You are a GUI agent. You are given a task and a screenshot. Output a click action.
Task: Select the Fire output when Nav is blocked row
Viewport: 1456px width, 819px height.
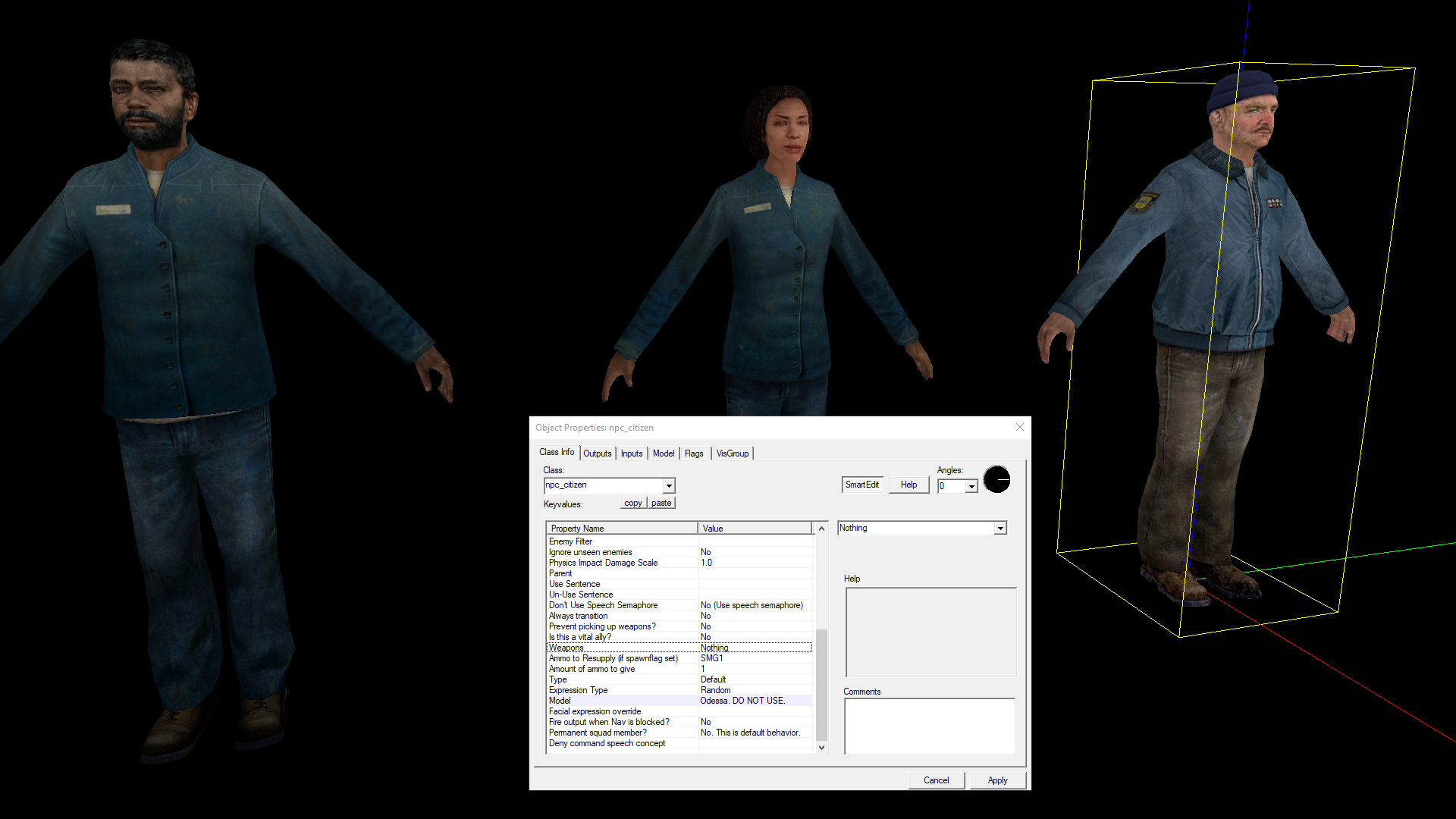coord(679,722)
